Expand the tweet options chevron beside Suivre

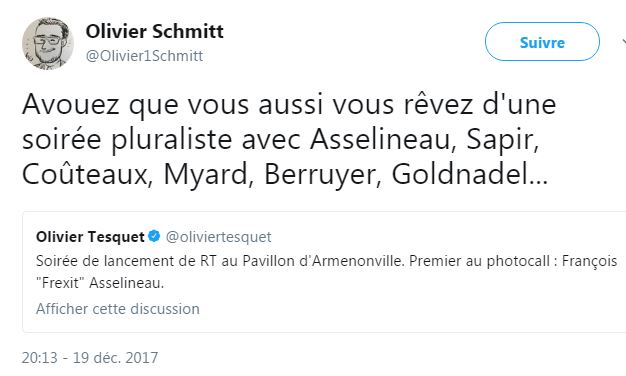pyautogui.click(x=623, y=42)
